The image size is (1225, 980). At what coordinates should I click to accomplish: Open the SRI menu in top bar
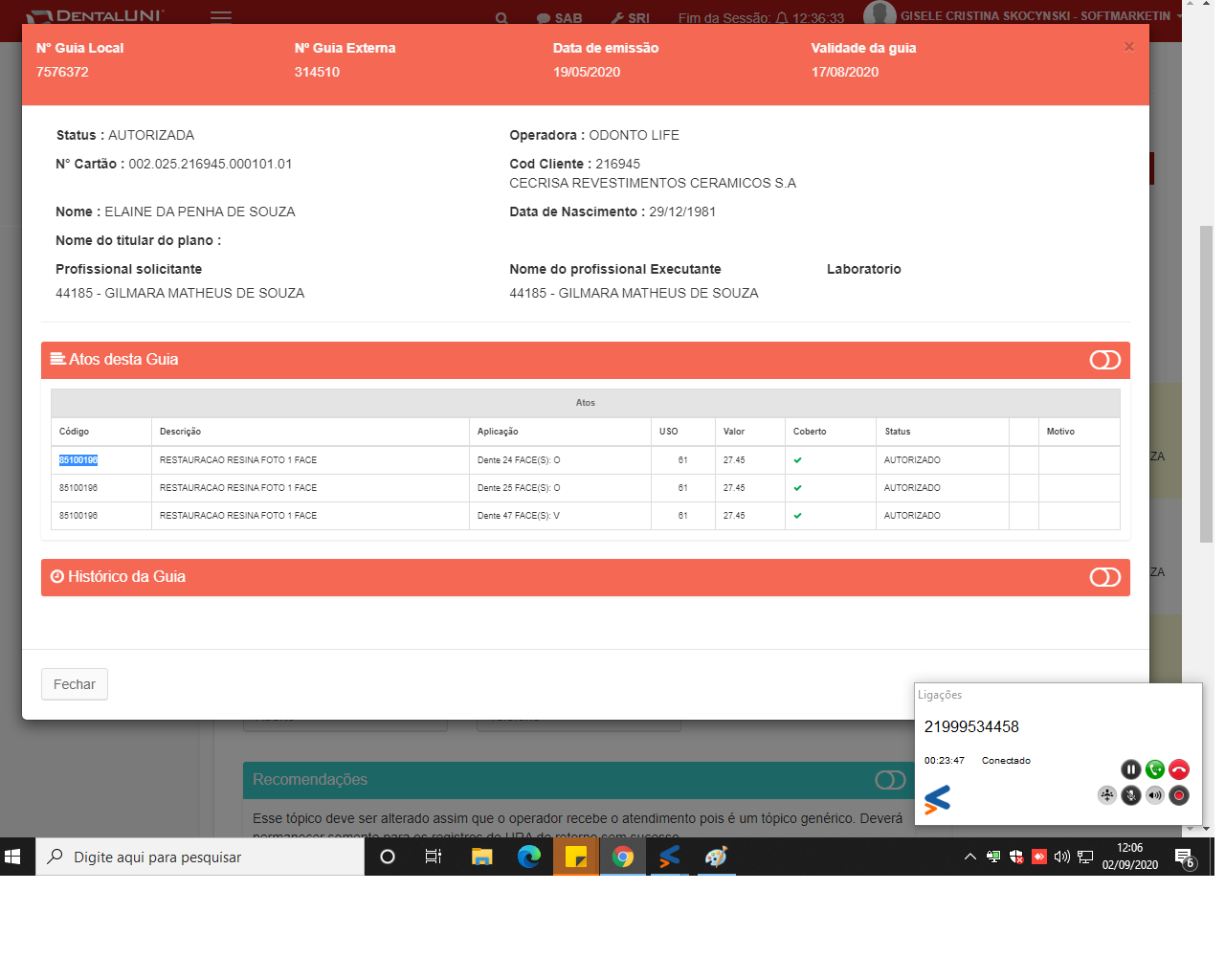[x=631, y=18]
